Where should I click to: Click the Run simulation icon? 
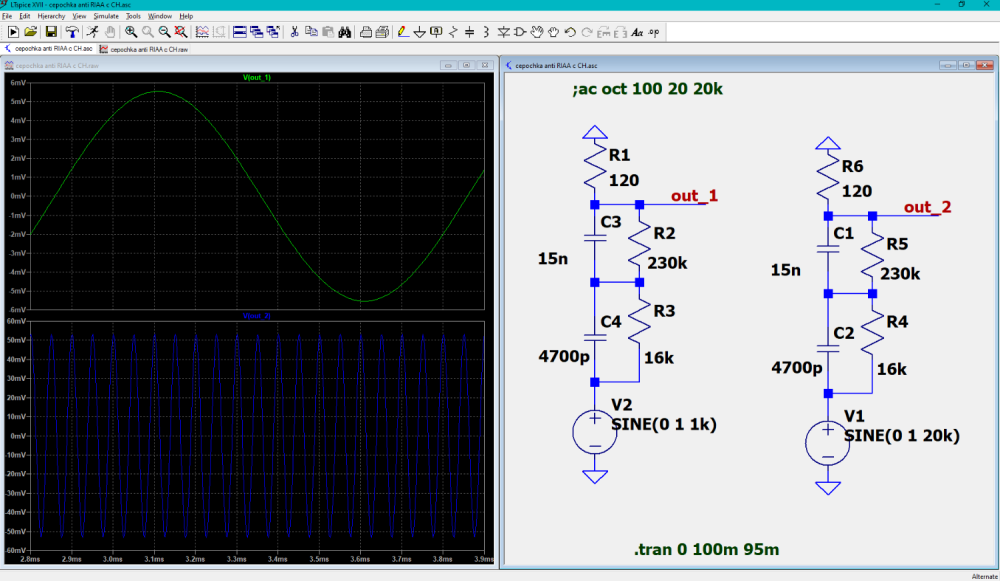[x=91, y=32]
